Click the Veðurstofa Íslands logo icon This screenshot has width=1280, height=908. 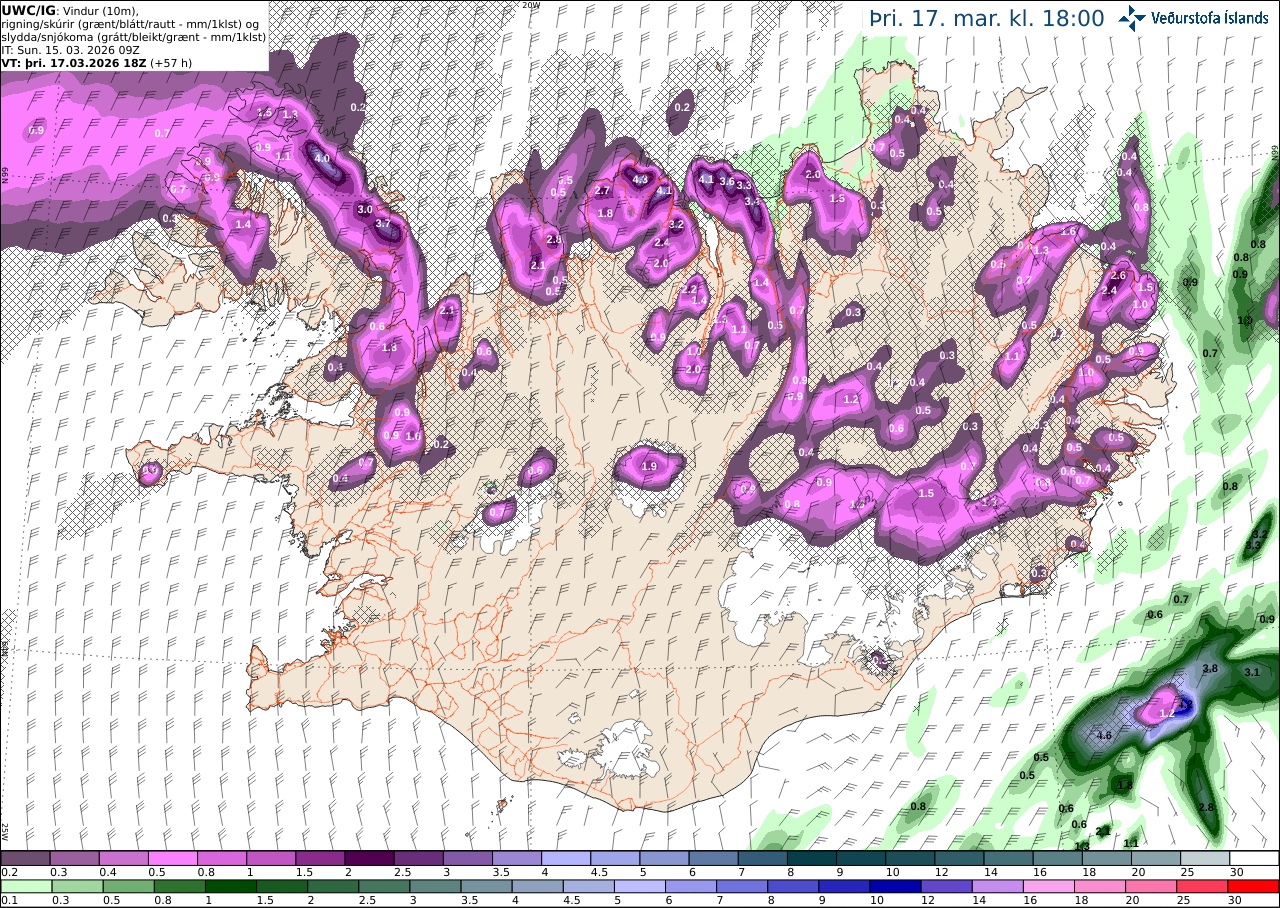coord(1132,17)
